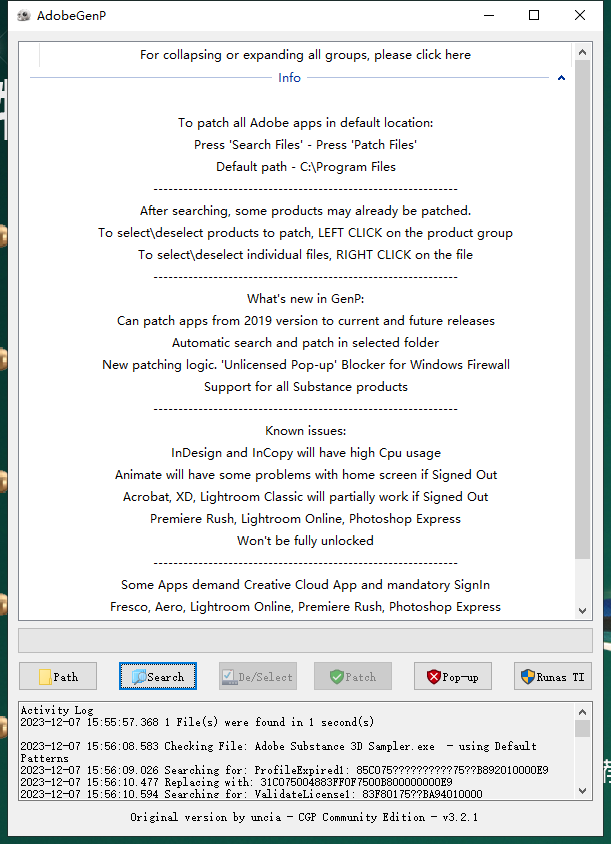Minimize the AdobeGenP window

coord(489,16)
